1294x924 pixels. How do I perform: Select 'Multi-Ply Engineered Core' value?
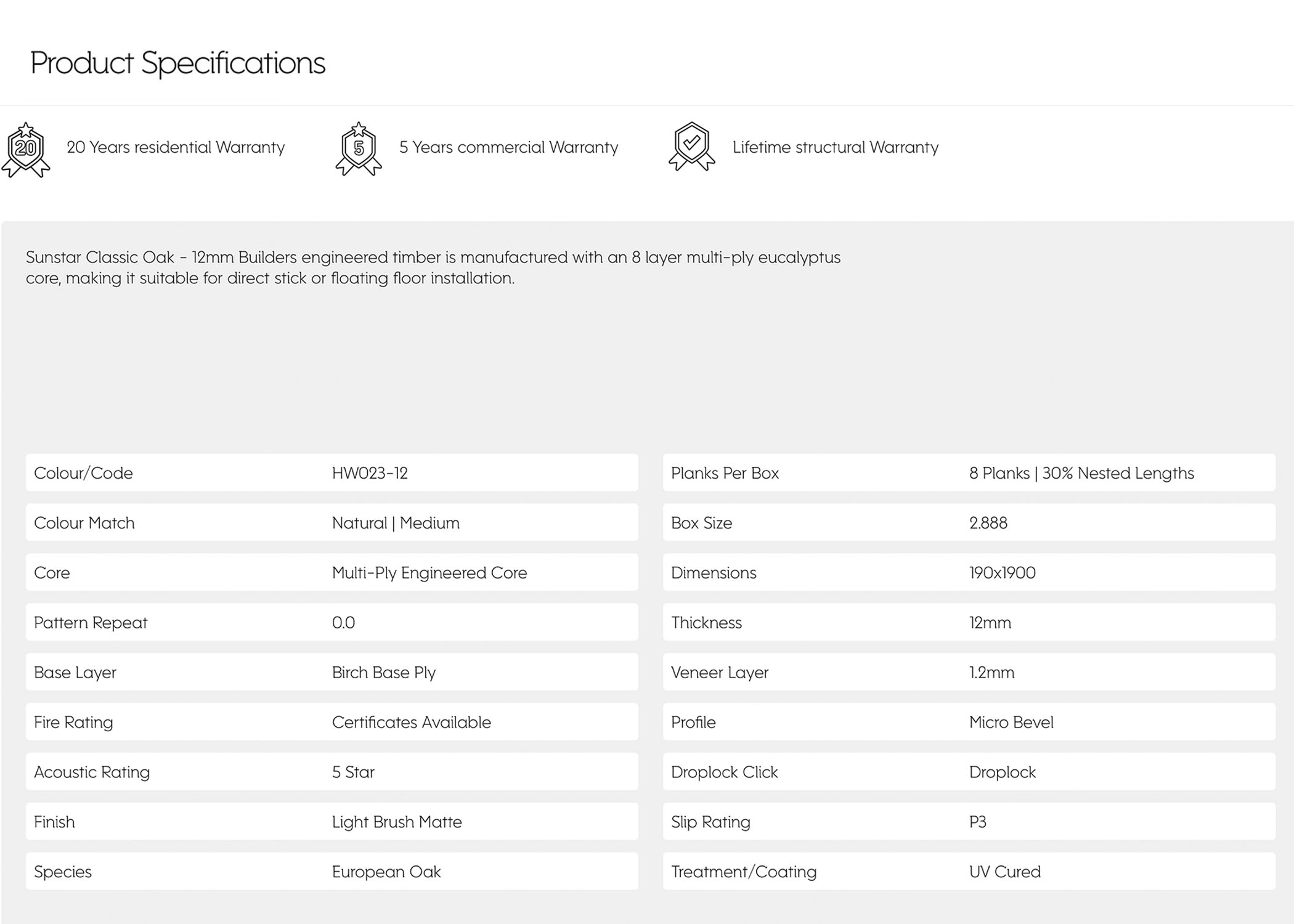click(429, 573)
